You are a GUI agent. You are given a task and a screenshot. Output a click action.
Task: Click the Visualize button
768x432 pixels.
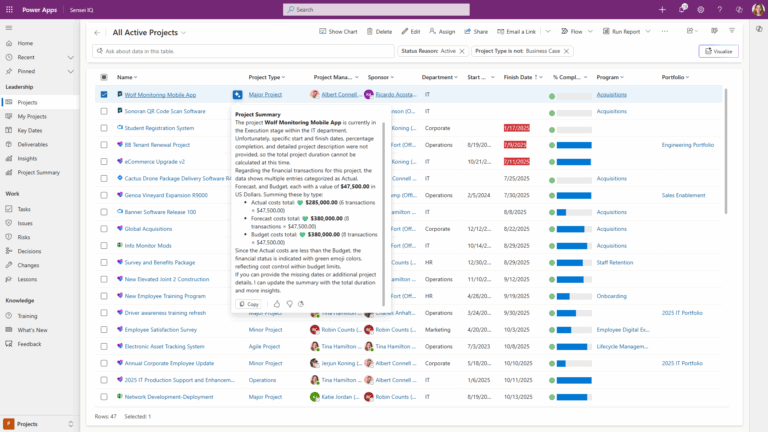(719, 51)
